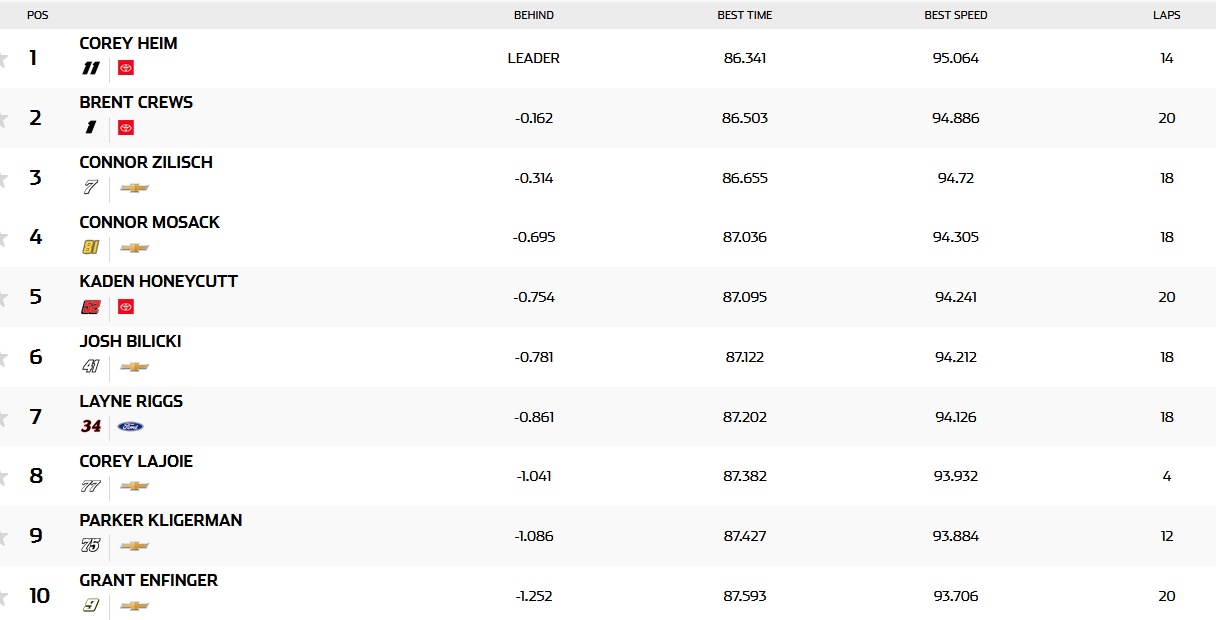The width and height of the screenshot is (1216, 620).
Task: Click Corey Heim's number 11 car badge
Action: click(x=91, y=68)
